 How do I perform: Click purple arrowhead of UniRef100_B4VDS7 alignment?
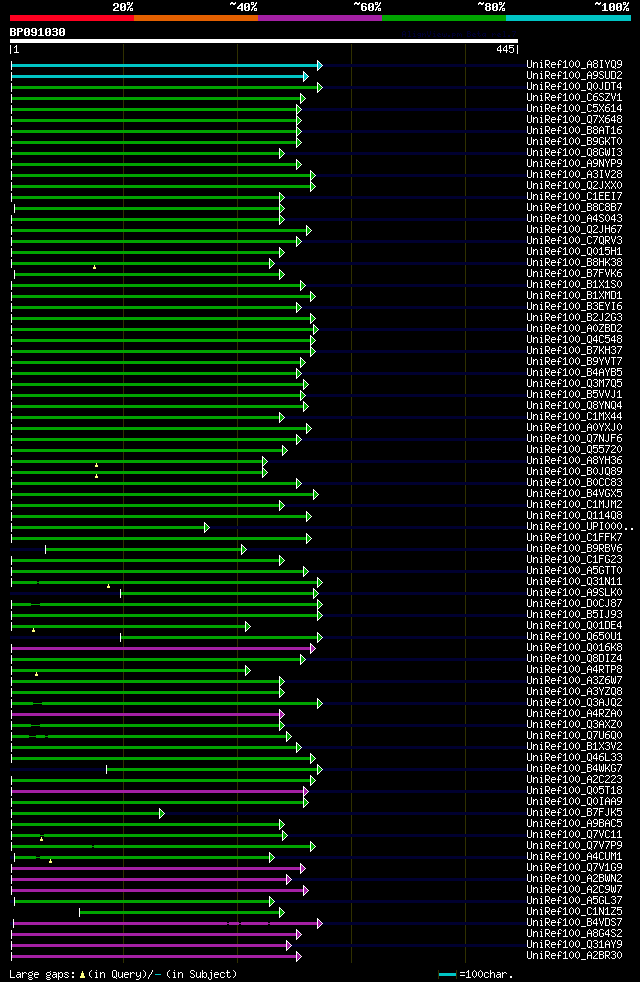(x=320, y=924)
